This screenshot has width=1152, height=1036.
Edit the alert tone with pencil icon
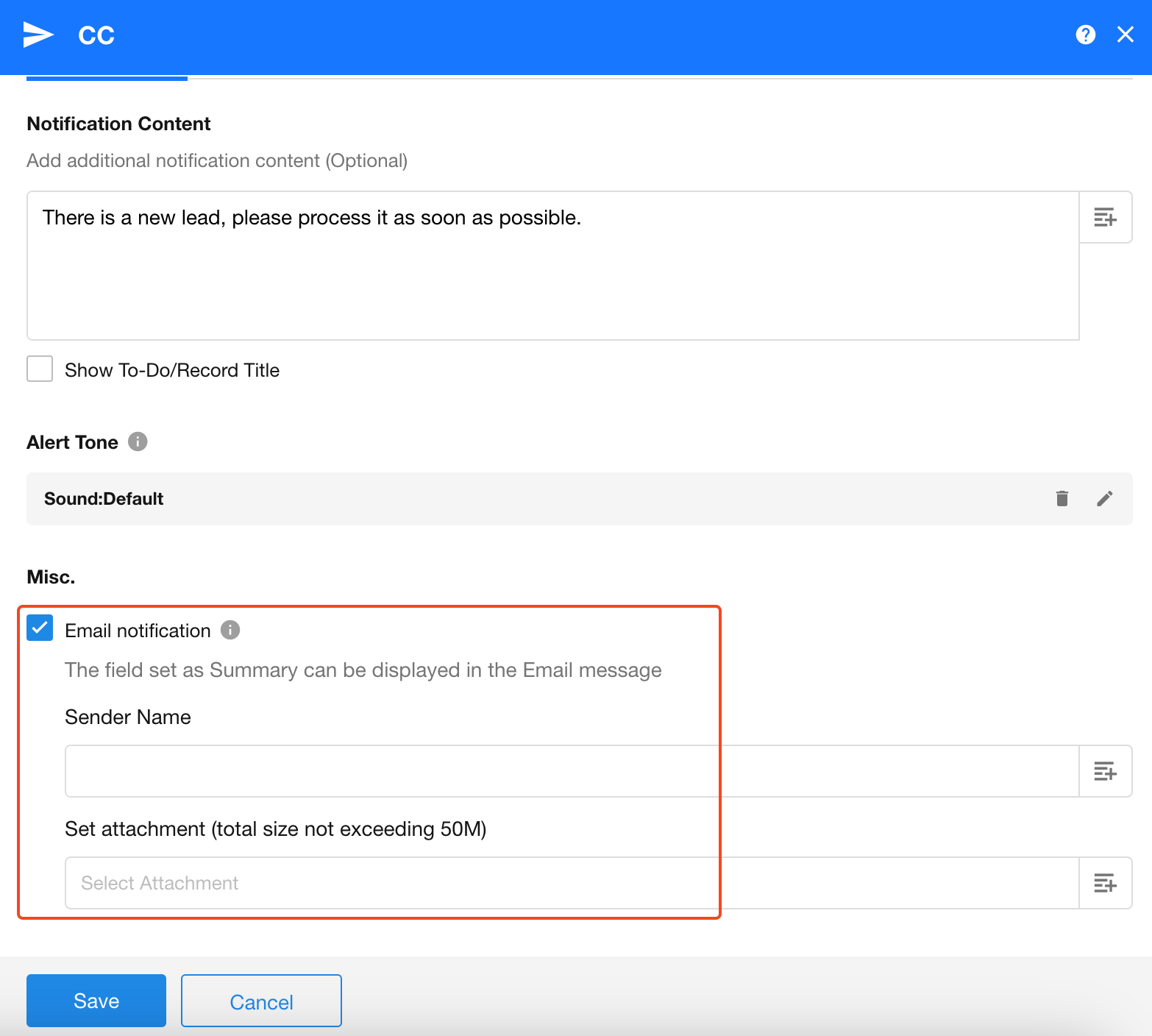1104,499
